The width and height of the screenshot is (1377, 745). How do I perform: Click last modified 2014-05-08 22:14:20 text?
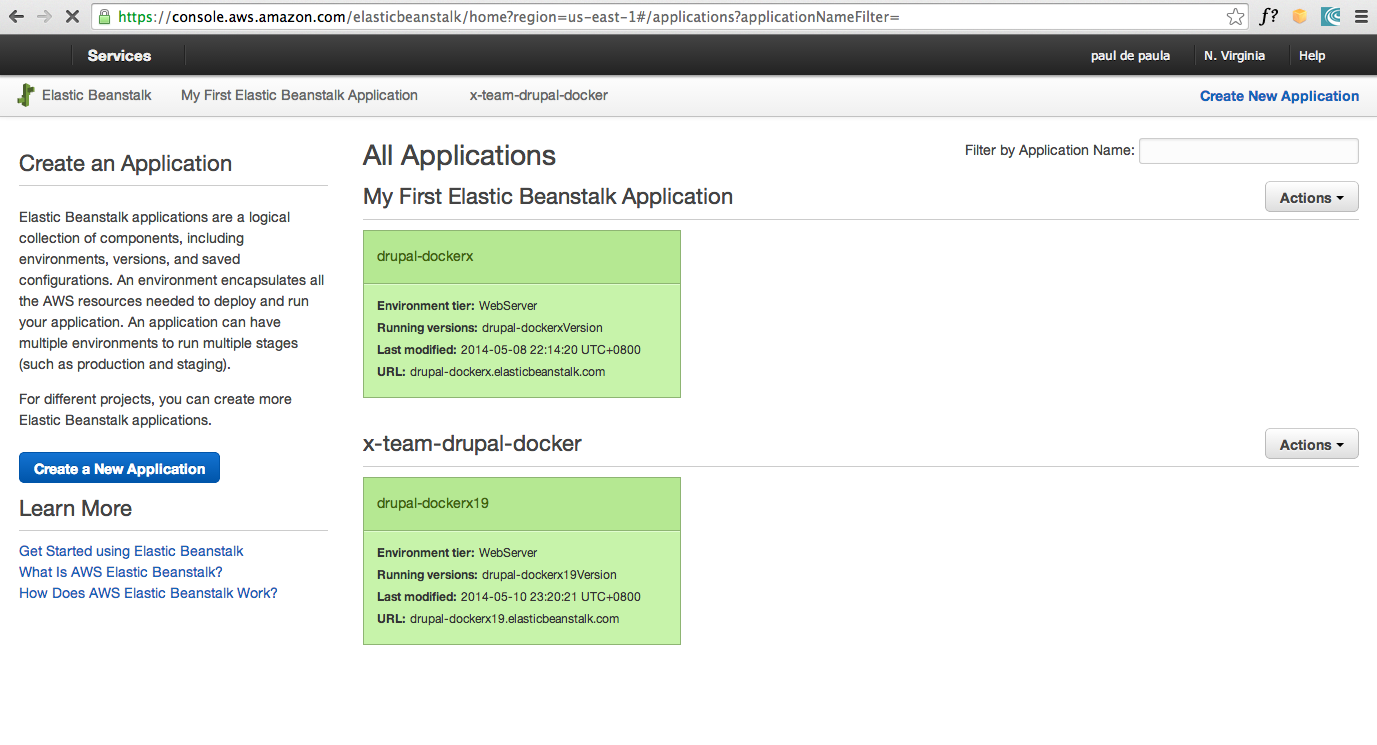click(551, 350)
